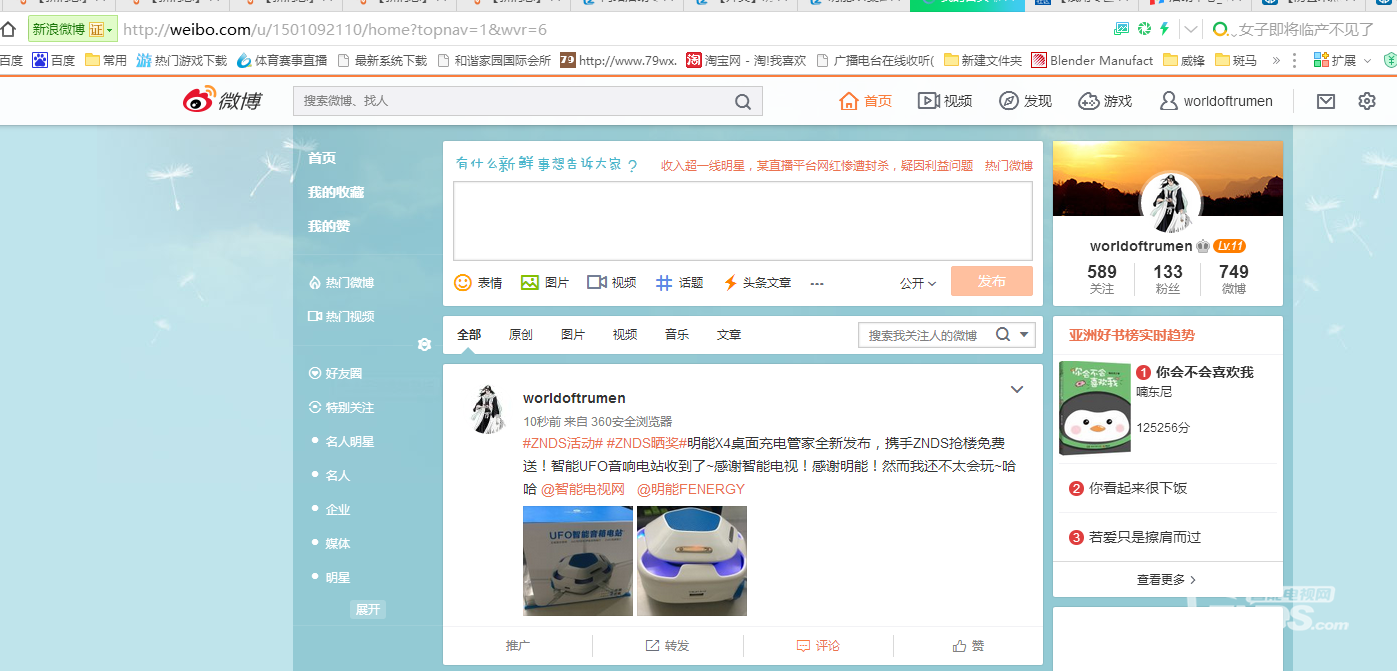Click the browser home icon
This screenshot has height=671, width=1397.
[9, 28]
